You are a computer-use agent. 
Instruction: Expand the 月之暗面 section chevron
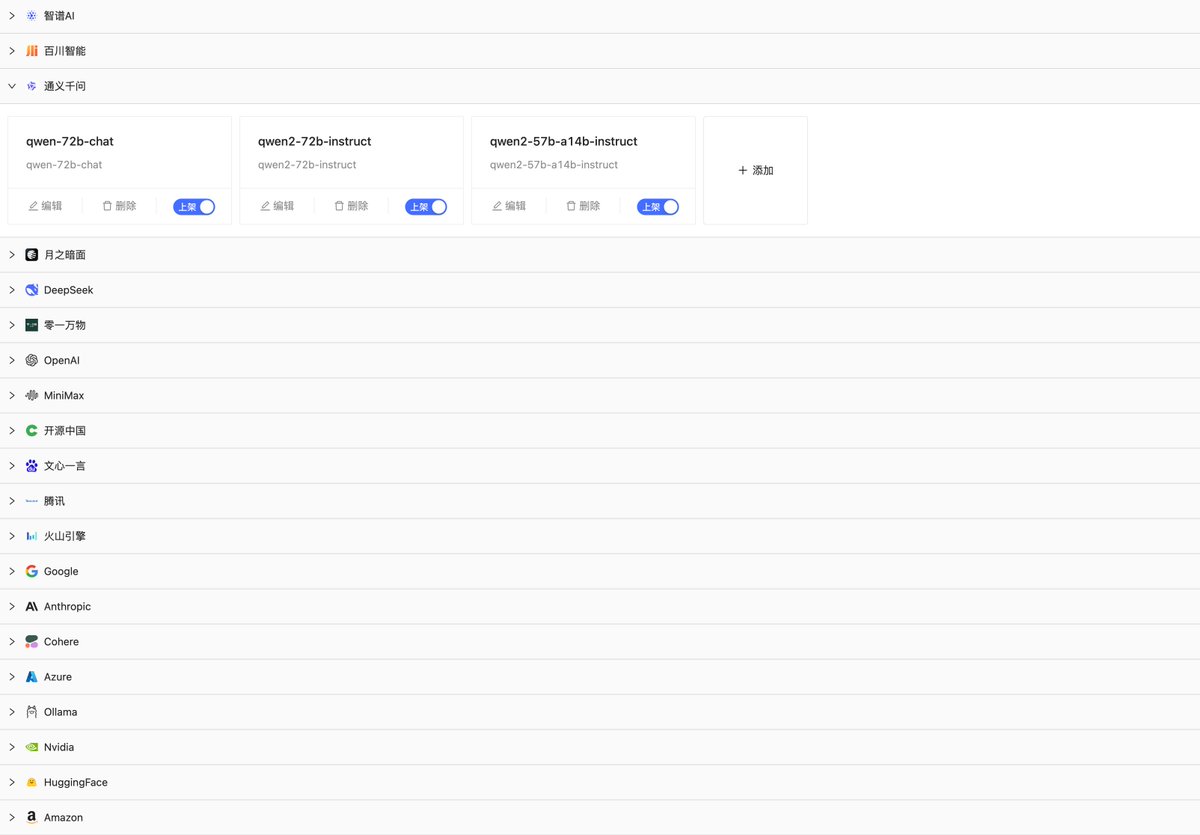pos(12,255)
